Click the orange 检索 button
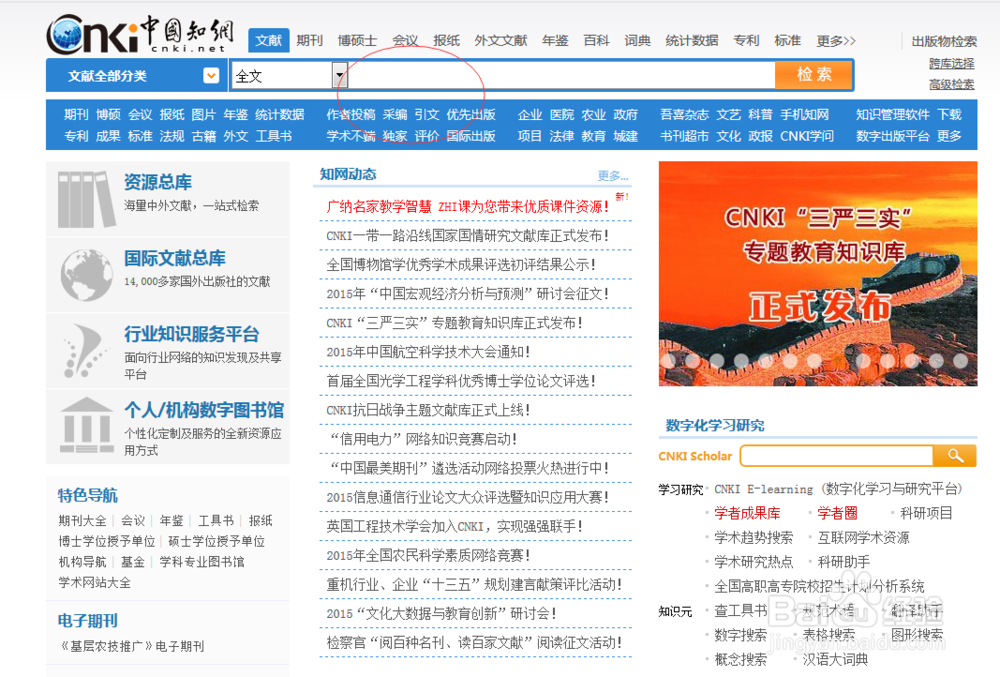Viewport: 1000px width, 677px height. 814,75
